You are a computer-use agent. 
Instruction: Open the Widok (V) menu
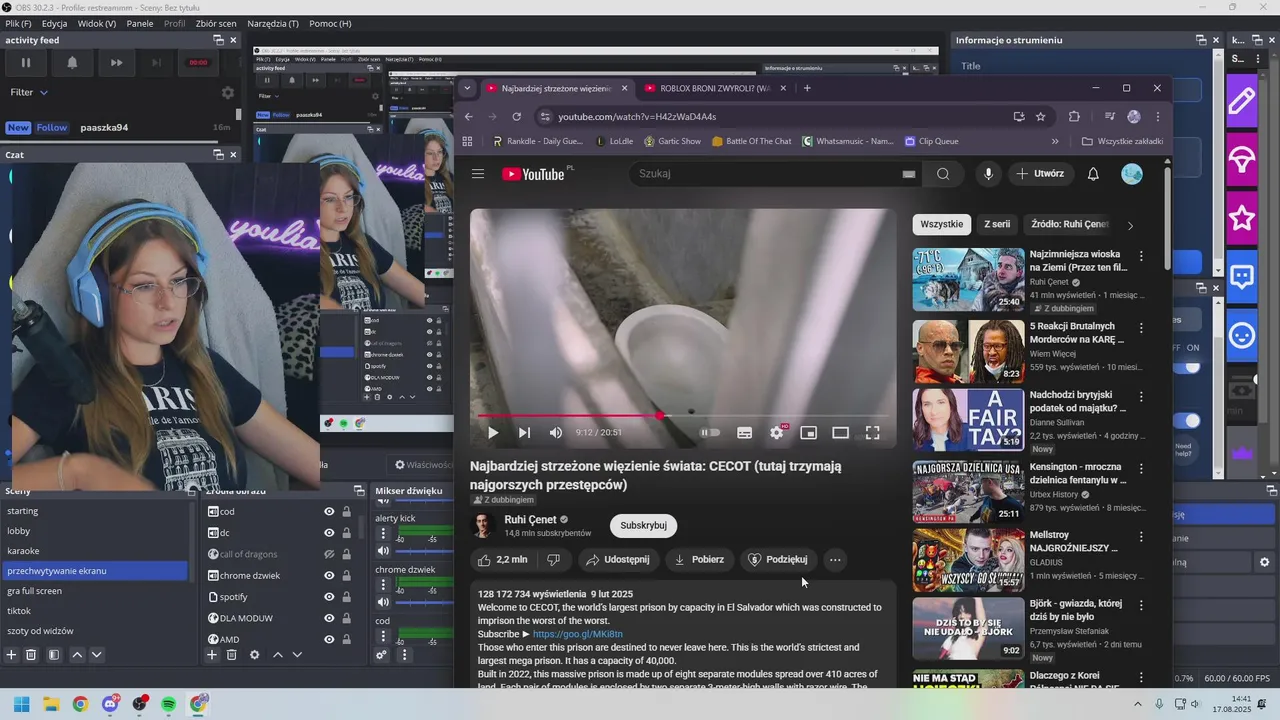click(96, 23)
